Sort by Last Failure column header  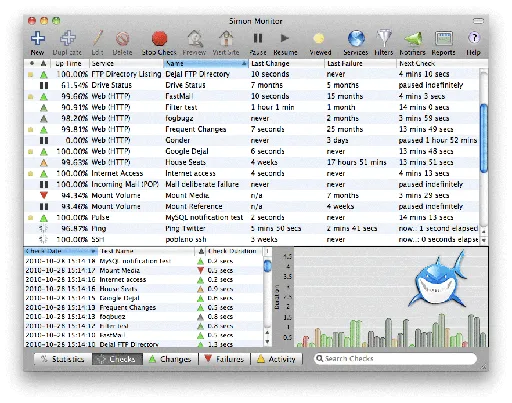361,63
